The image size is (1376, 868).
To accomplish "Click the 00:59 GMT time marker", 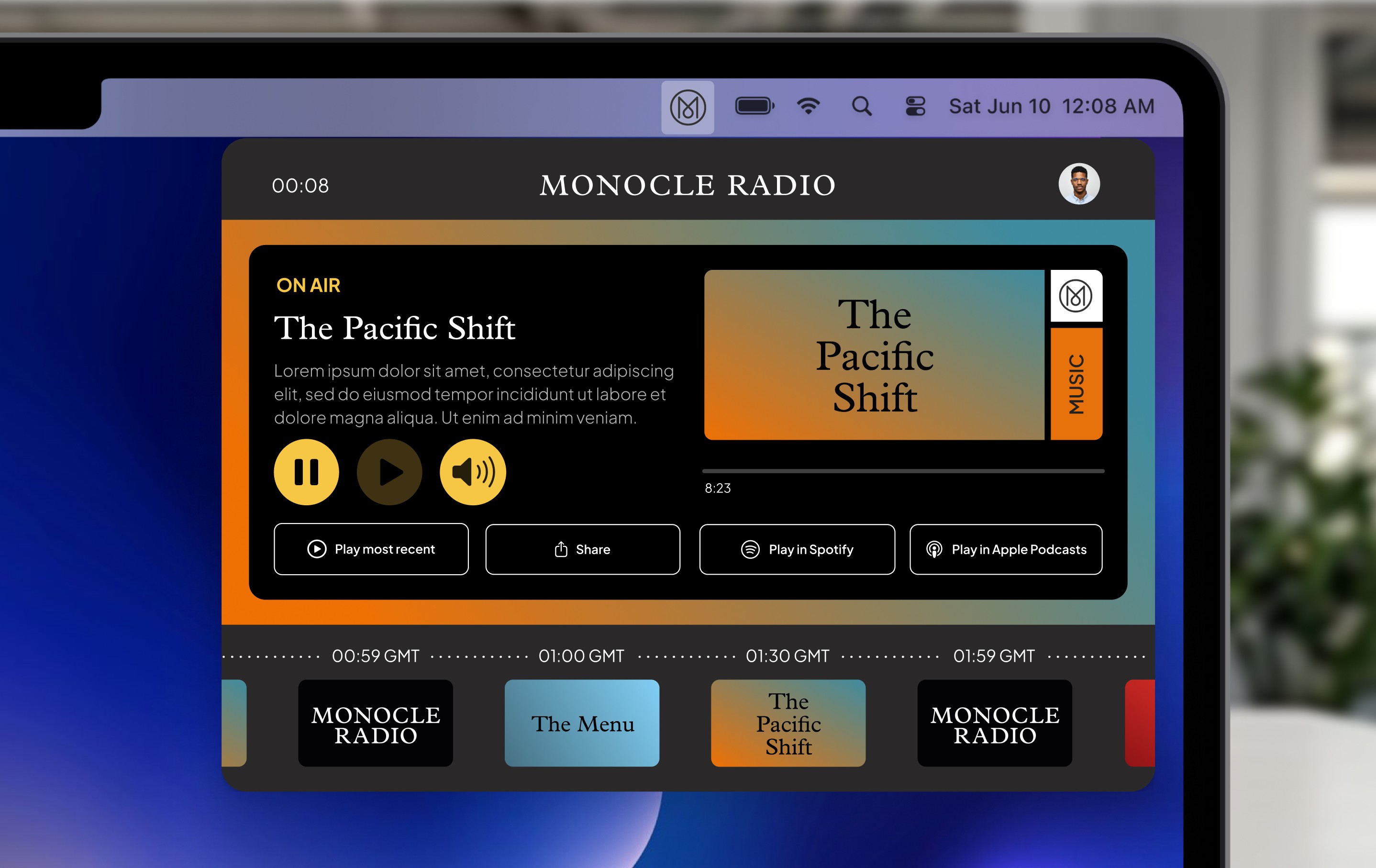I will point(376,656).
